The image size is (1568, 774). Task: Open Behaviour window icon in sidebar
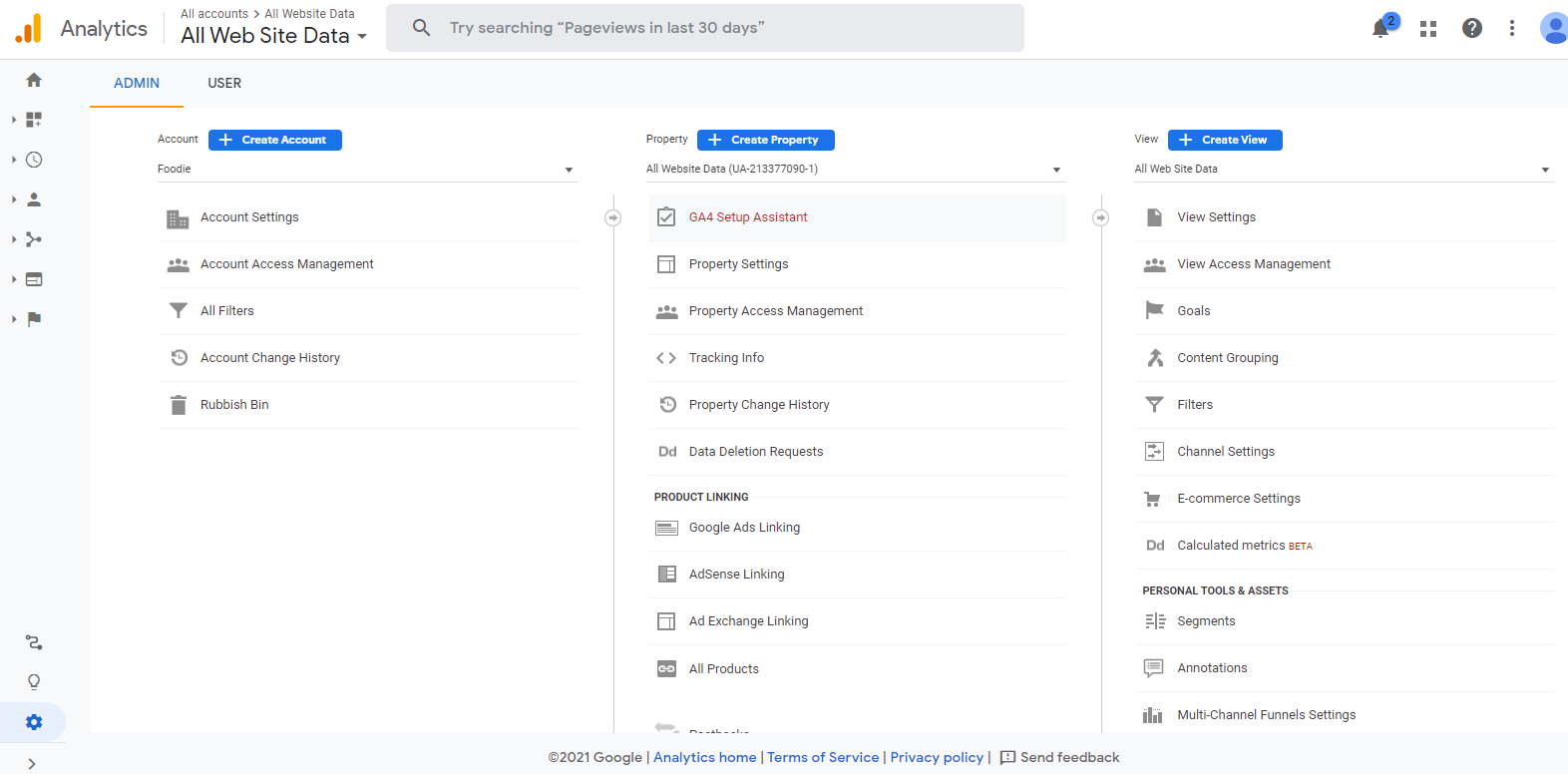34,279
